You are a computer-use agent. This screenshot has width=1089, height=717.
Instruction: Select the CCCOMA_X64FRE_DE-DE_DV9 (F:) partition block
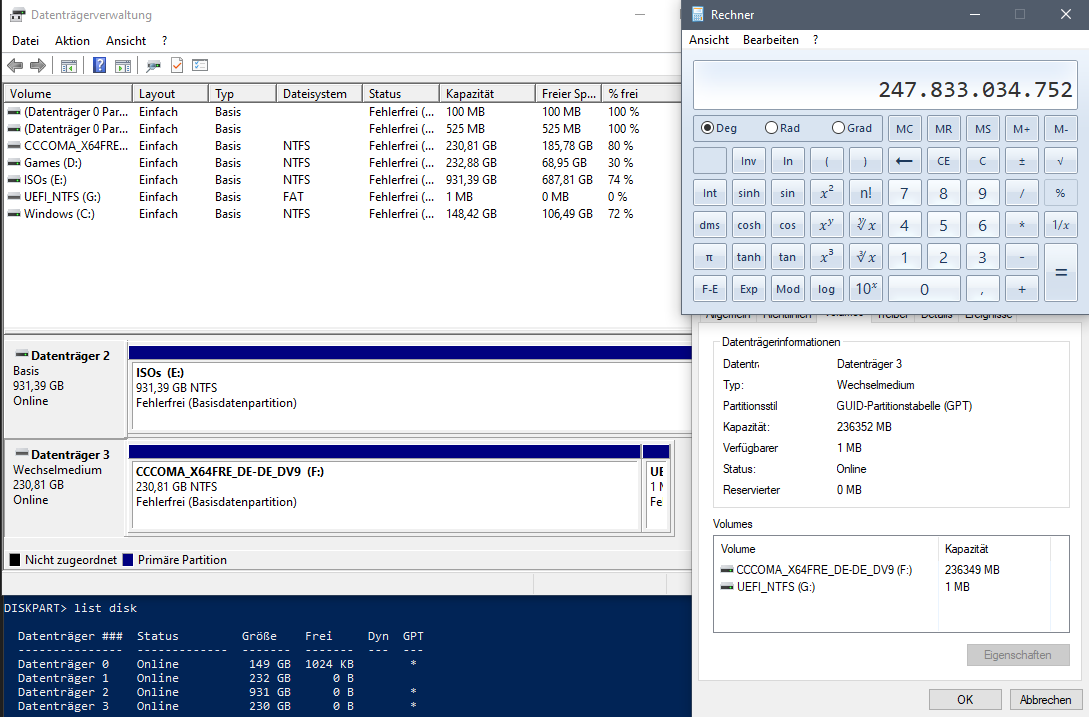click(385, 488)
